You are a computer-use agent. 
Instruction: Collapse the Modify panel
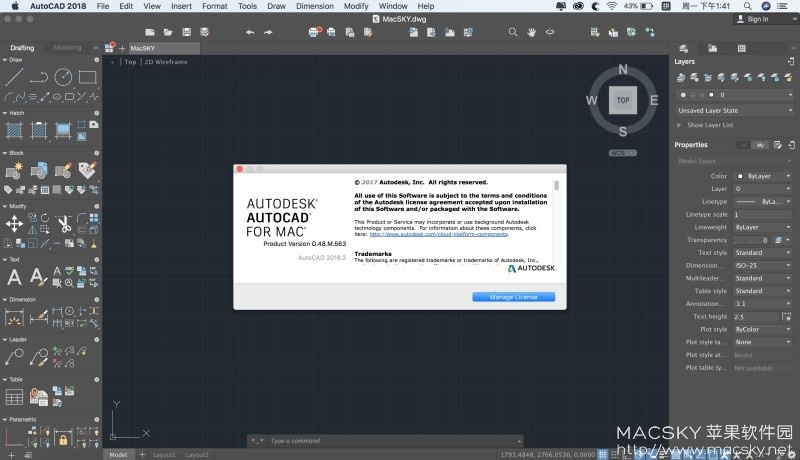5,207
